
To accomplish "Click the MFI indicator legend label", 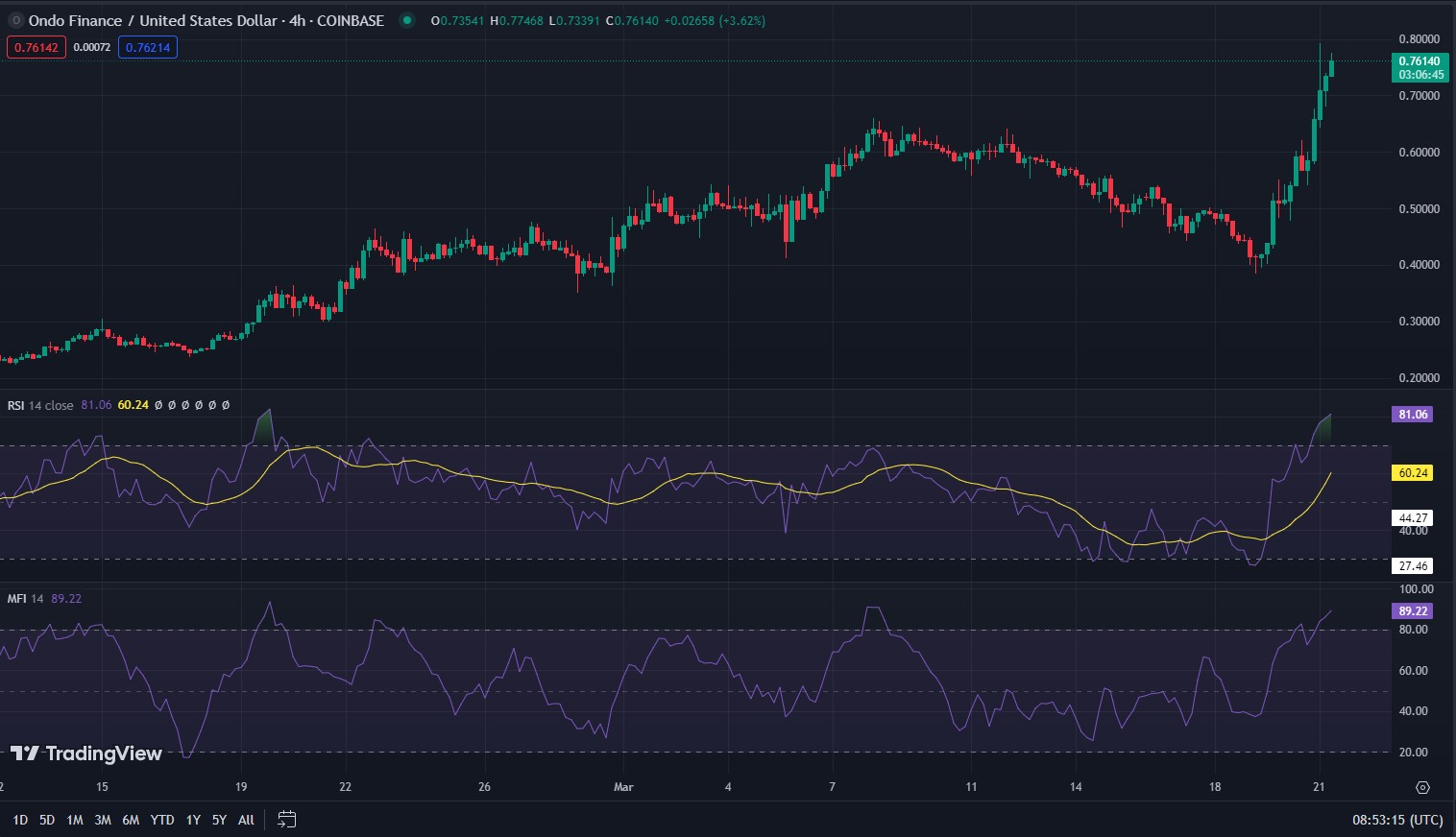I will click(17, 598).
